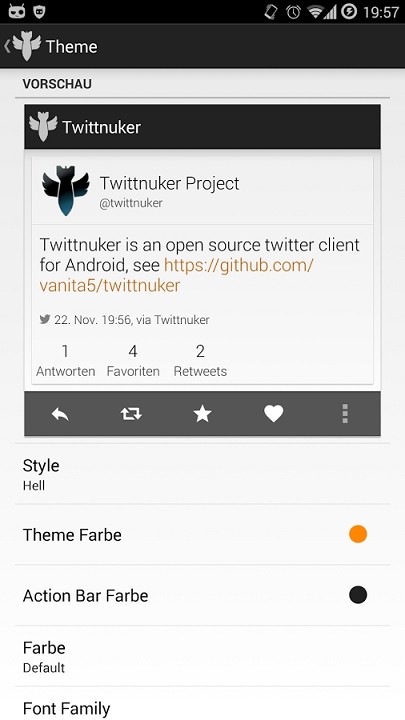Viewport: 405px width, 720px height.
Task: Open the Style setting showing Hell
Action: 202,474
